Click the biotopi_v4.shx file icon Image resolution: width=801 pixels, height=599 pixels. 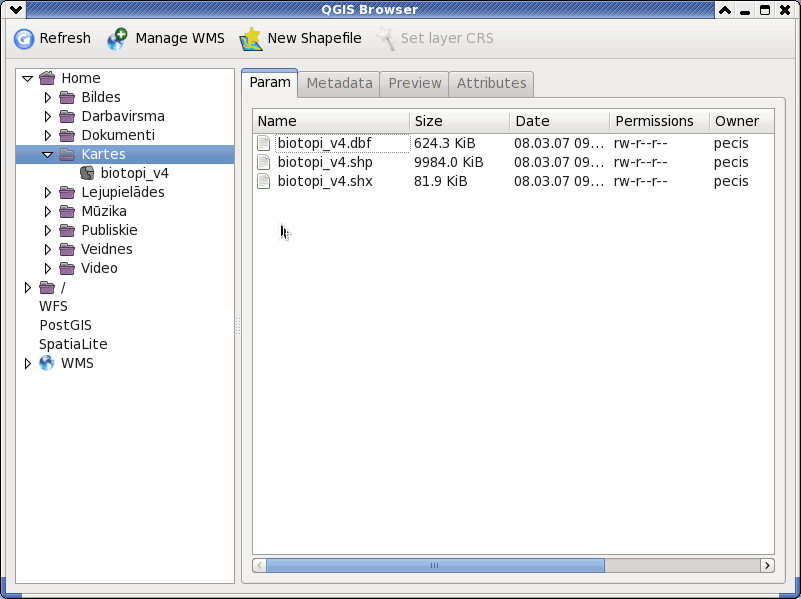click(x=264, y=181)
